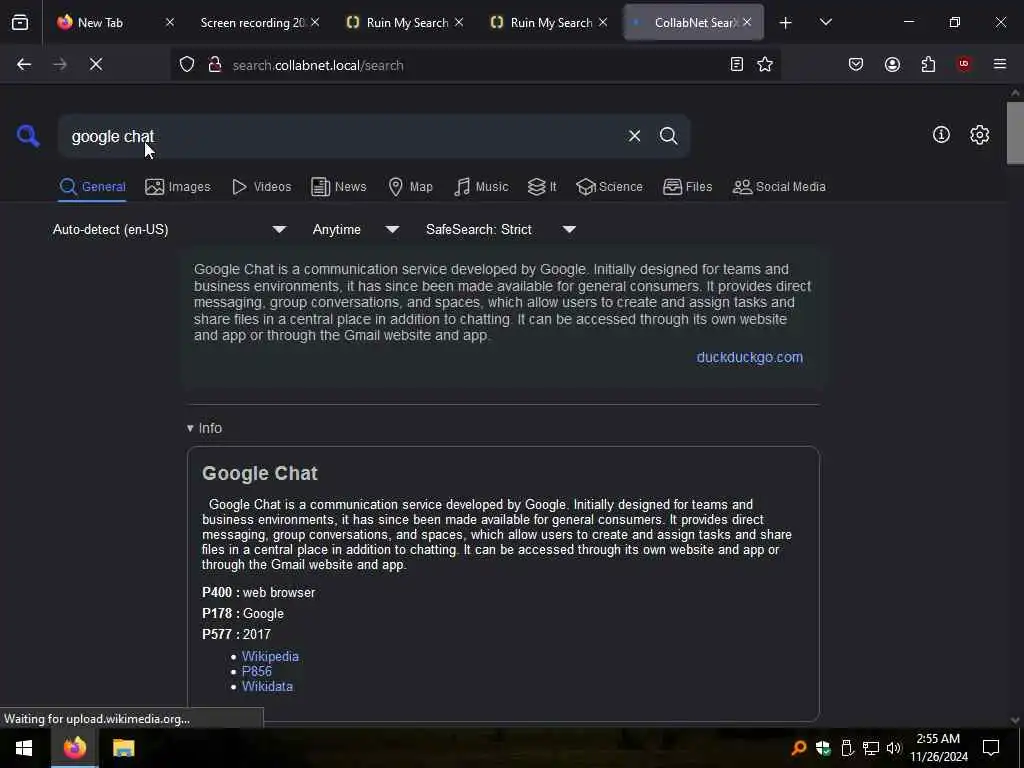1024x768 pixels.
Task: Switch to It search tab
Action: point(542,187)
